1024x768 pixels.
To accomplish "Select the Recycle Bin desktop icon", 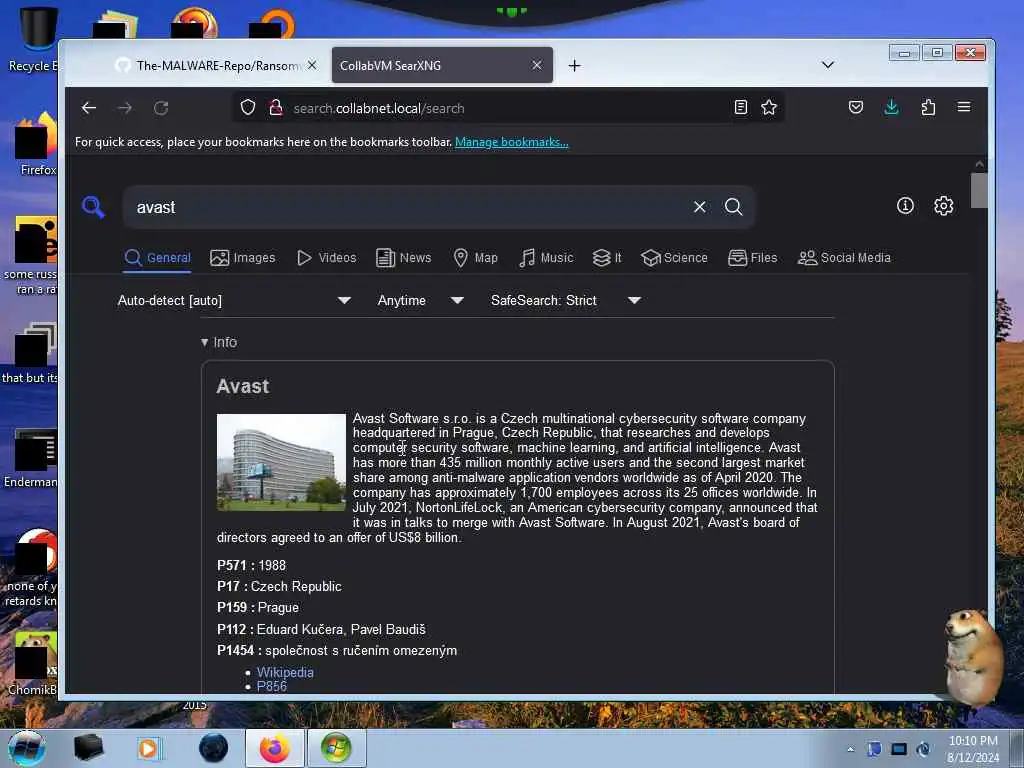I will pyautogui.click(x=34, y=39).
